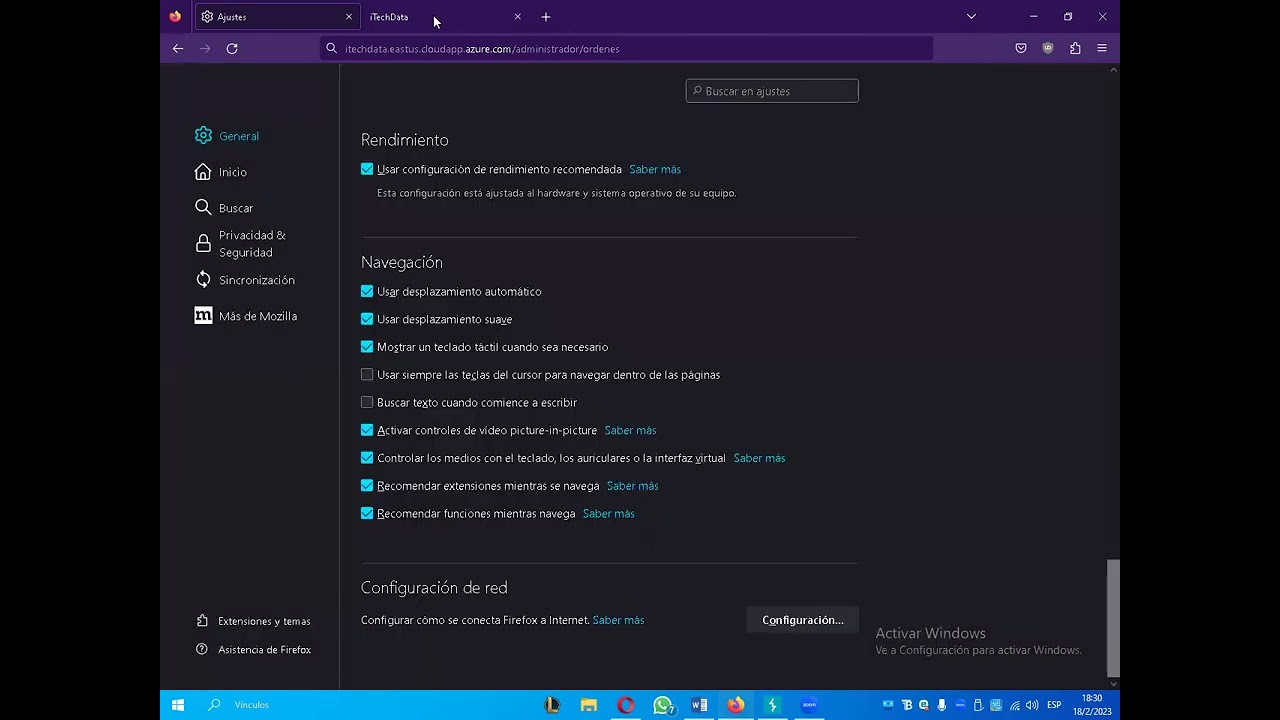Open the list all tabs chevron
Screen dimensions: 1280x720
coord(971,17)
